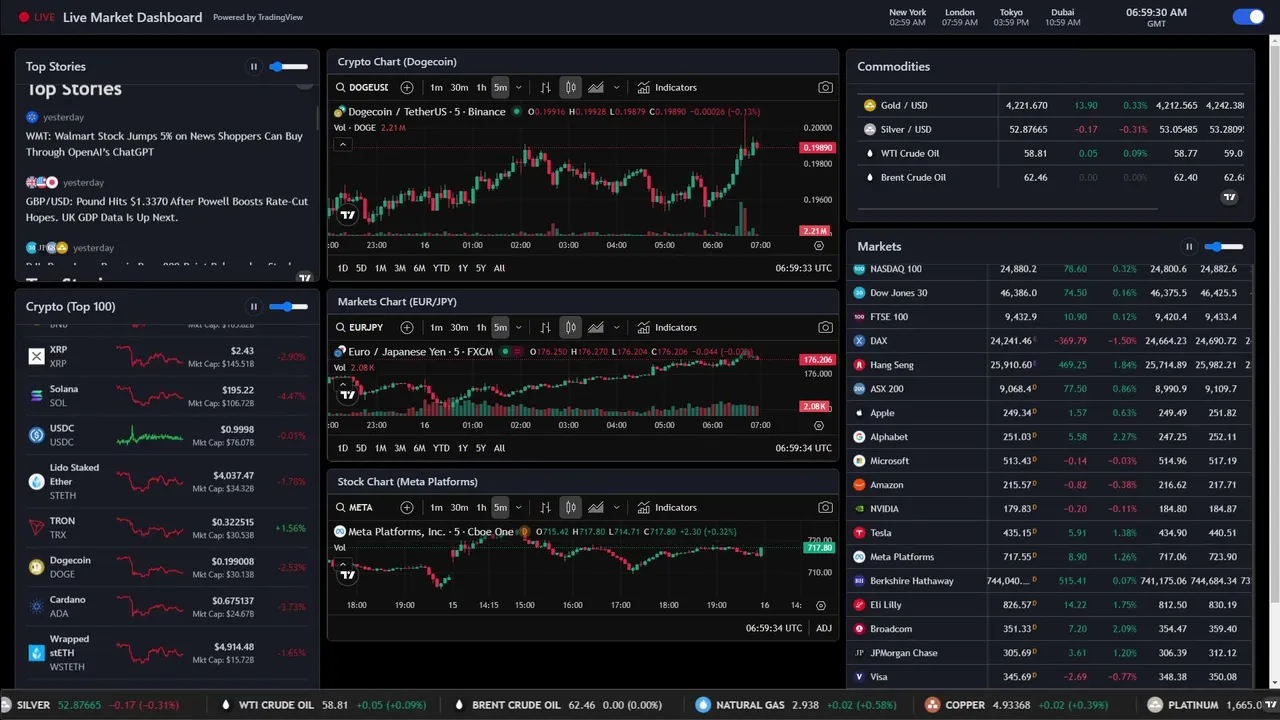Expand chart style dropdown on Dogecoin chart
Viewport: 1280px width, 720px height.
[x=616, y=88]
